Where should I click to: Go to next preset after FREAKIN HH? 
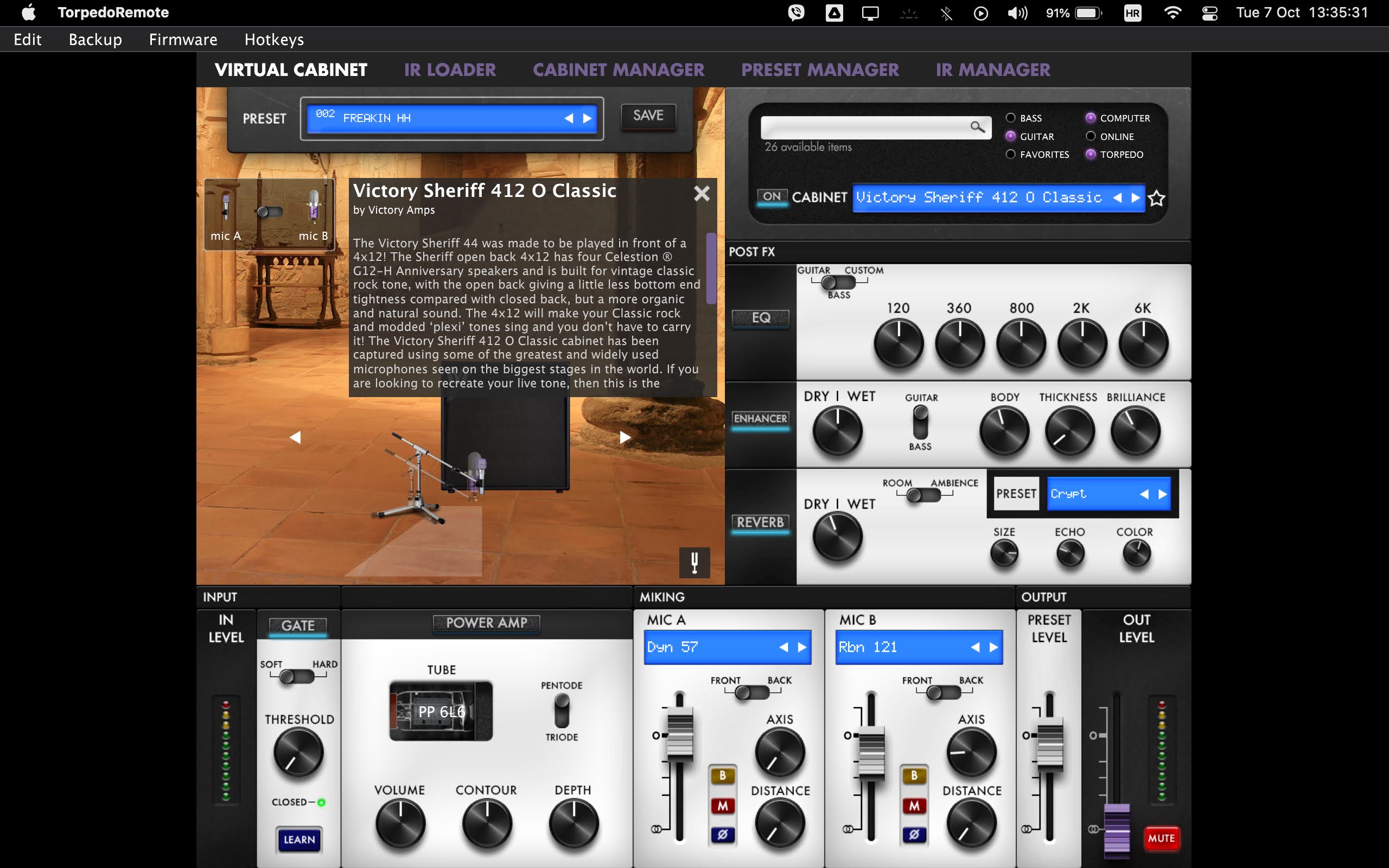587,118
